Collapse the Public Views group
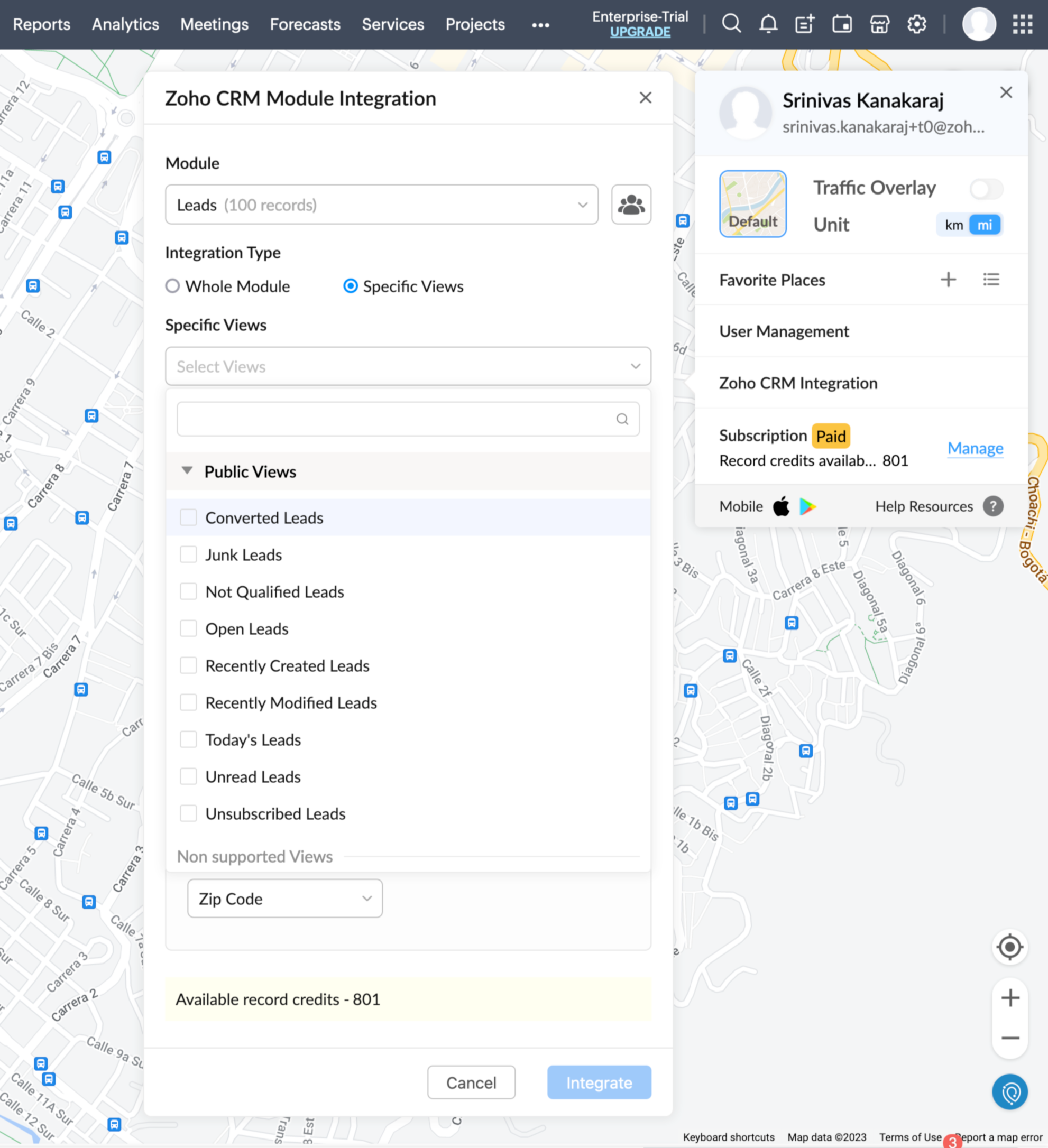This screenshot has width=1048, height=1148. pos(187,471)
